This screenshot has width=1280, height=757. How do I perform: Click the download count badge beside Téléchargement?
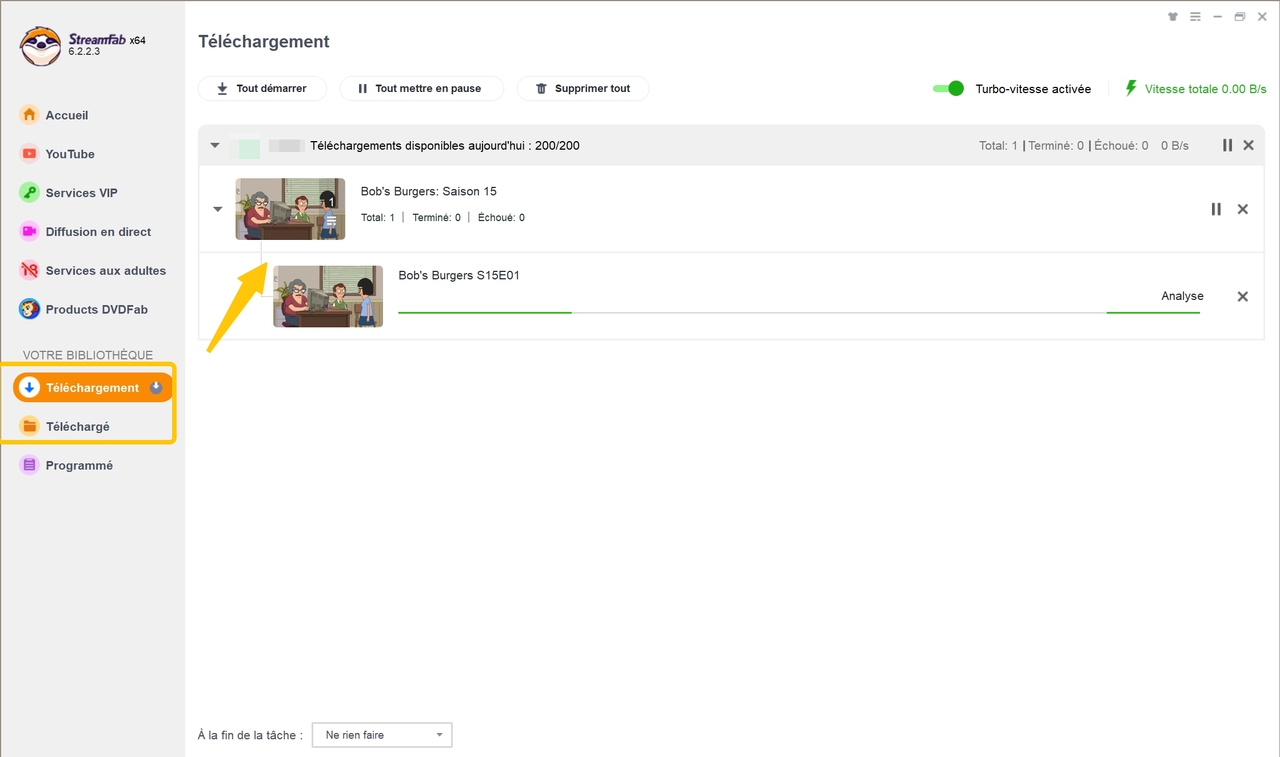(156, 388)
